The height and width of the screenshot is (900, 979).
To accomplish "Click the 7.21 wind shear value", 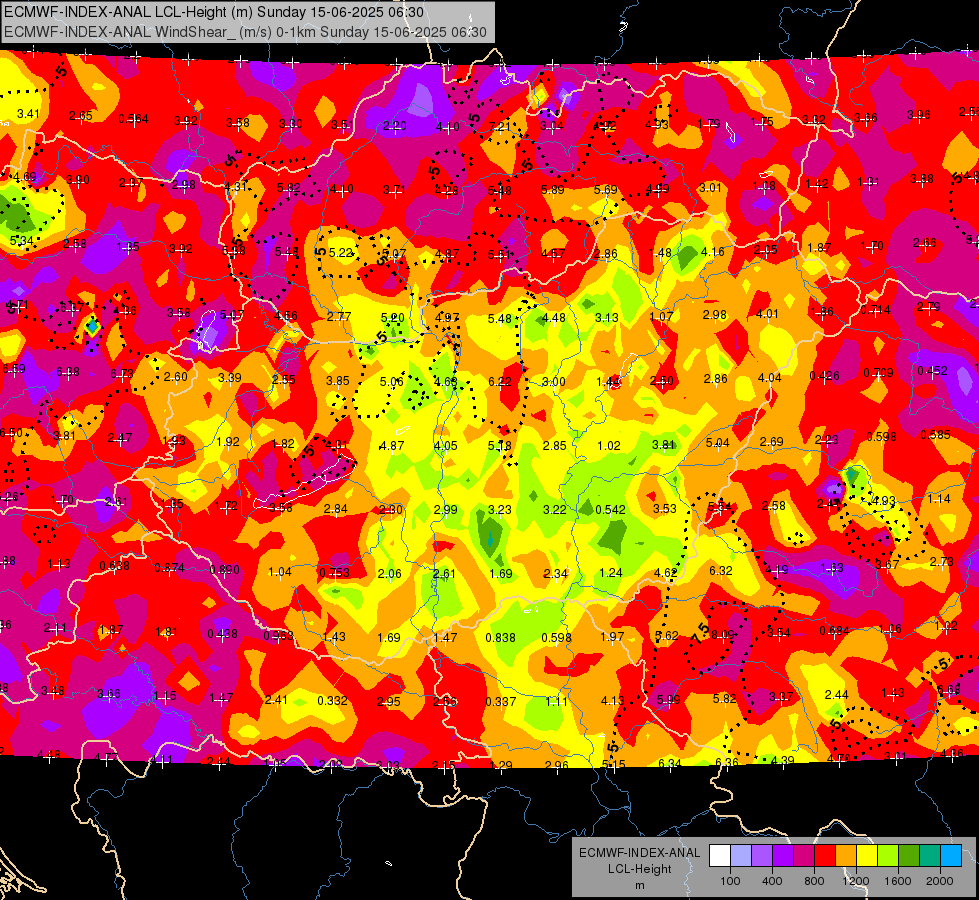I will pyautogui.click(x=500, y=126).
